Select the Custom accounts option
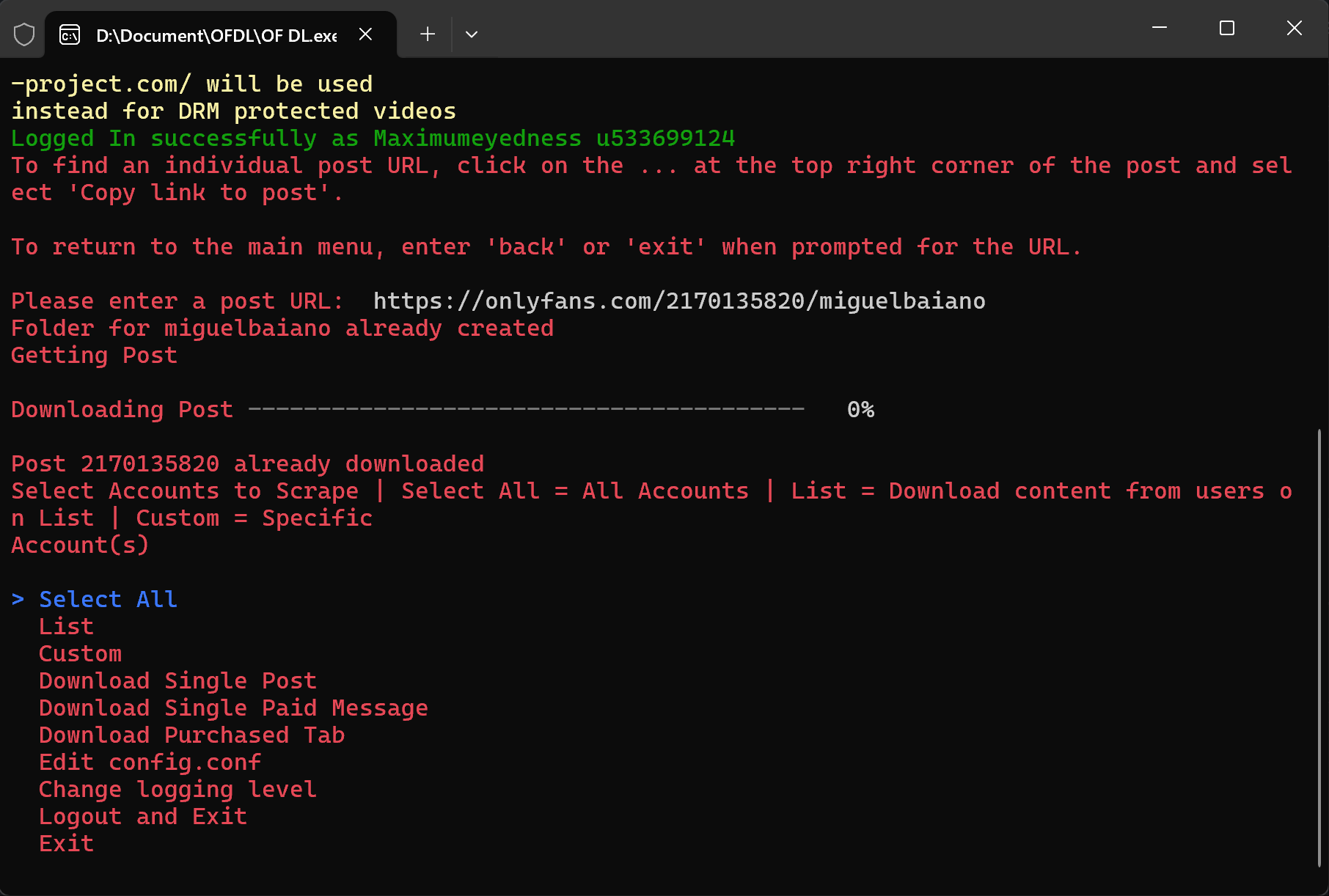 pyautogui.click(x=80, y=653)
